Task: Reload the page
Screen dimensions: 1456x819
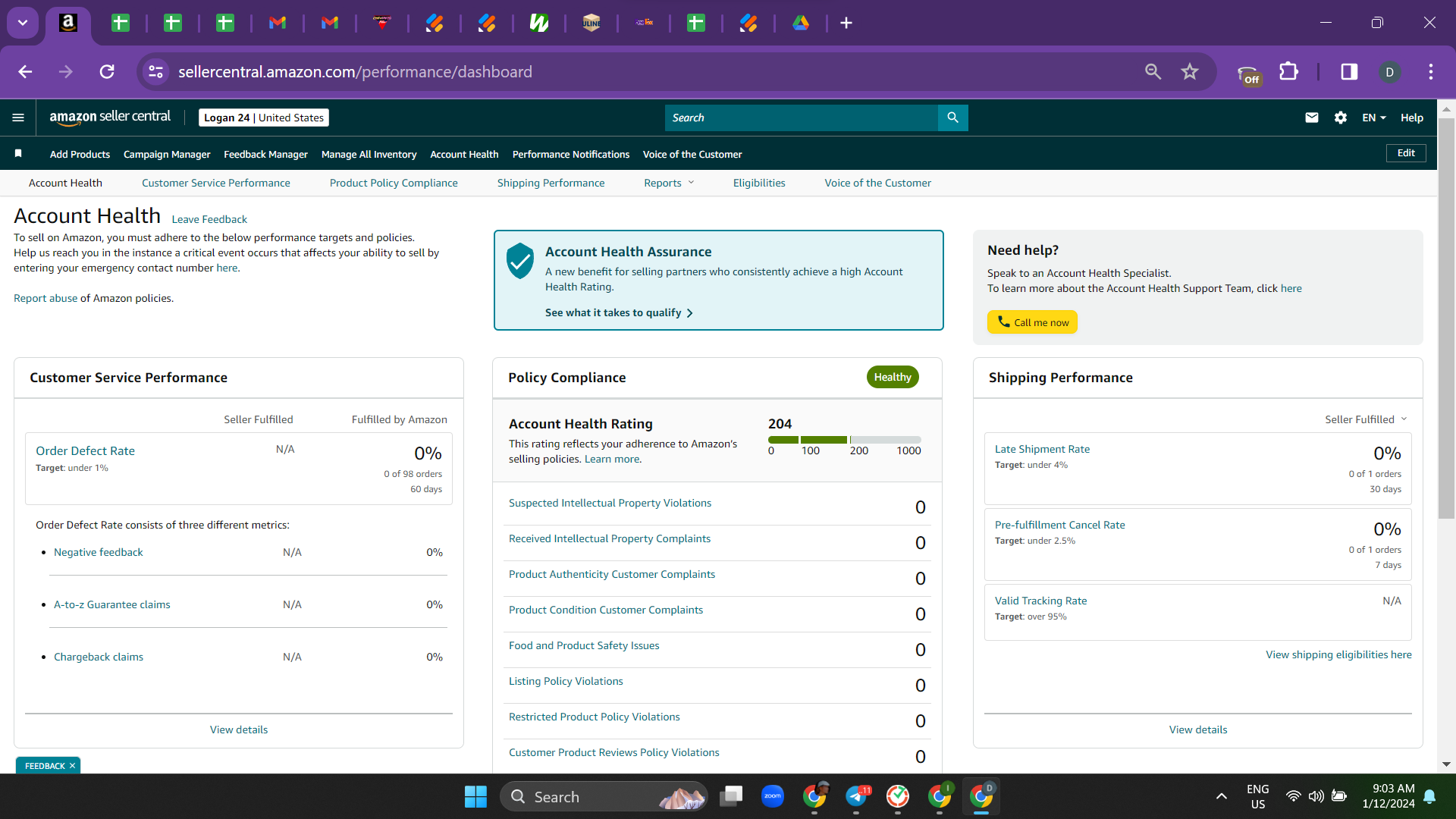Action: point(107,71)
